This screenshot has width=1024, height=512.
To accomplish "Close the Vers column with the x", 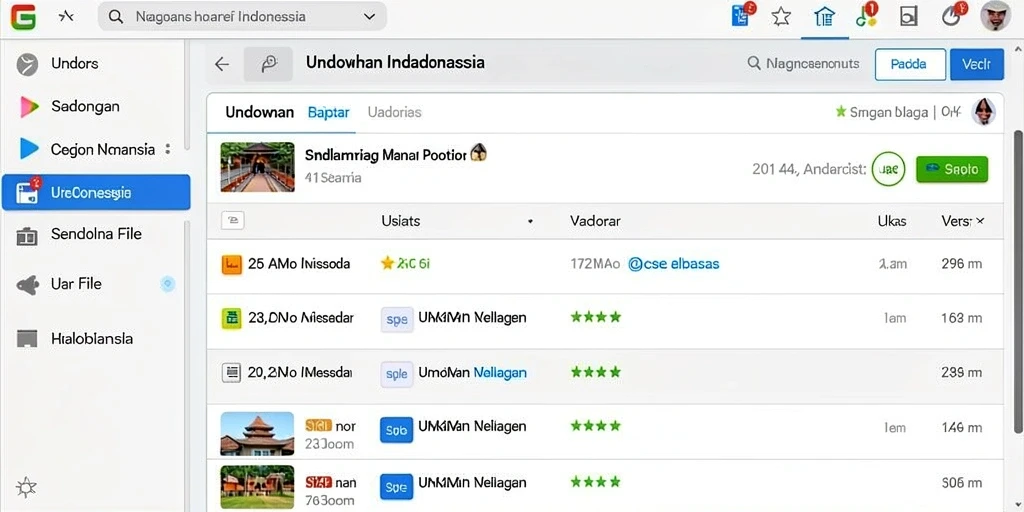I will pos(980,221).
